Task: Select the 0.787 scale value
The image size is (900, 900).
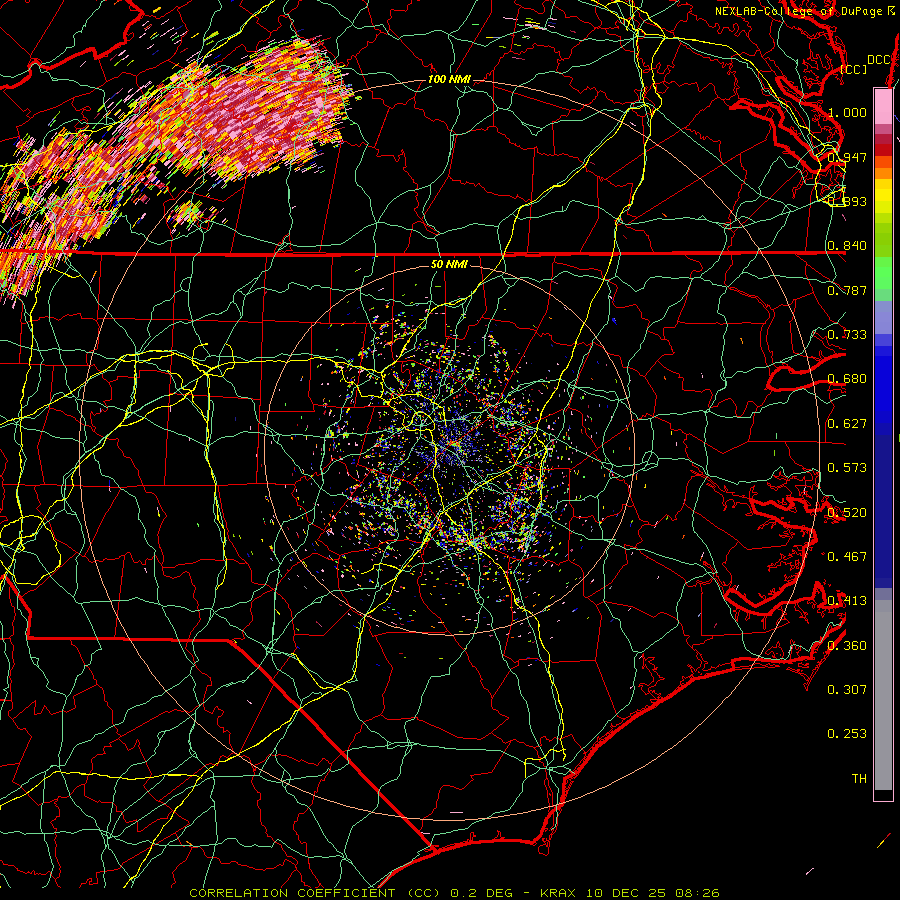Action: [847, 290]
